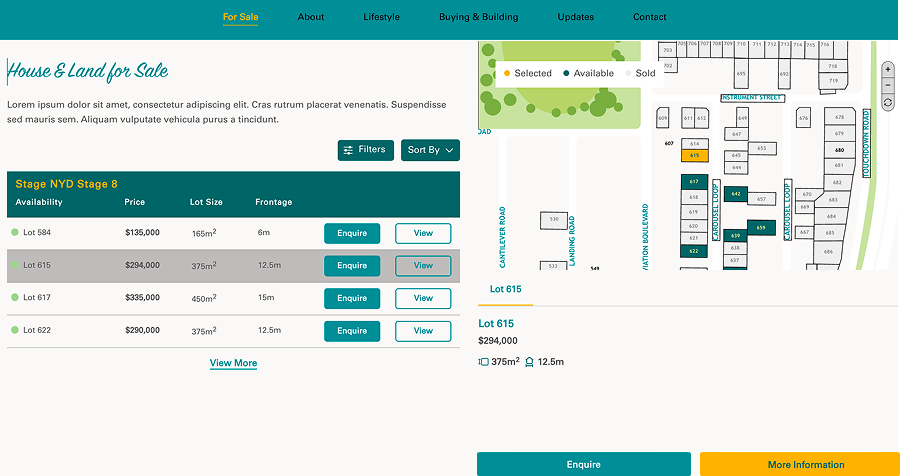Viewport: 900px width, 476px height.
Task: Expand the Sort By dropdown
Action: tap(430, 150)
